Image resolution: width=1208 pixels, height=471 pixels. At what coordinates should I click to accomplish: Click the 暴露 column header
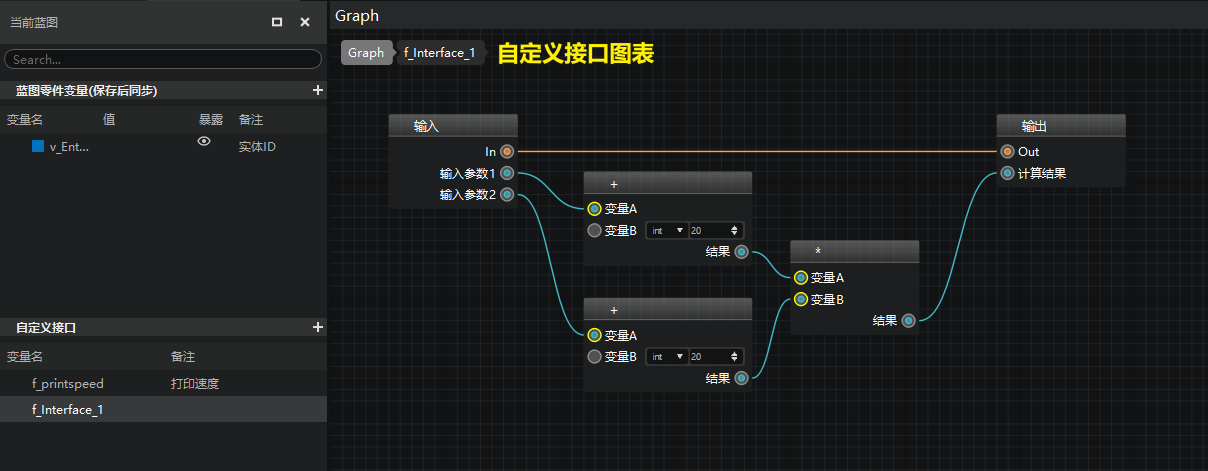[x=211, y=120]
